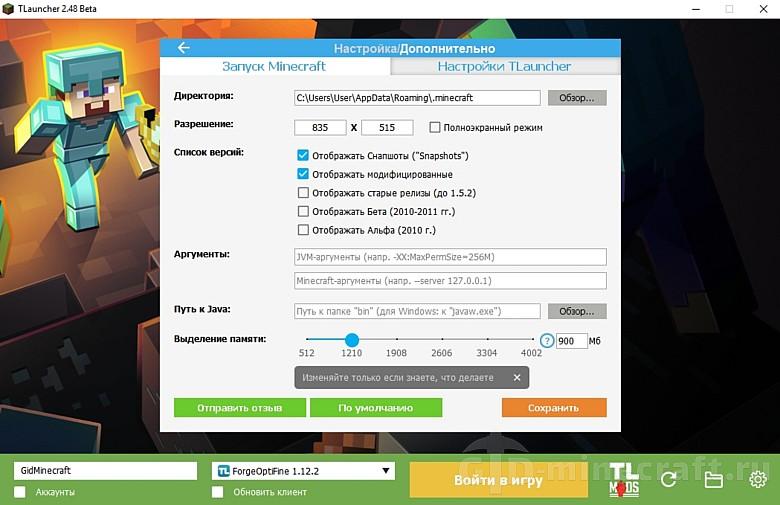Open settings gear icon in bottom bar
780x505 pixels.
(x=758, y=480)
